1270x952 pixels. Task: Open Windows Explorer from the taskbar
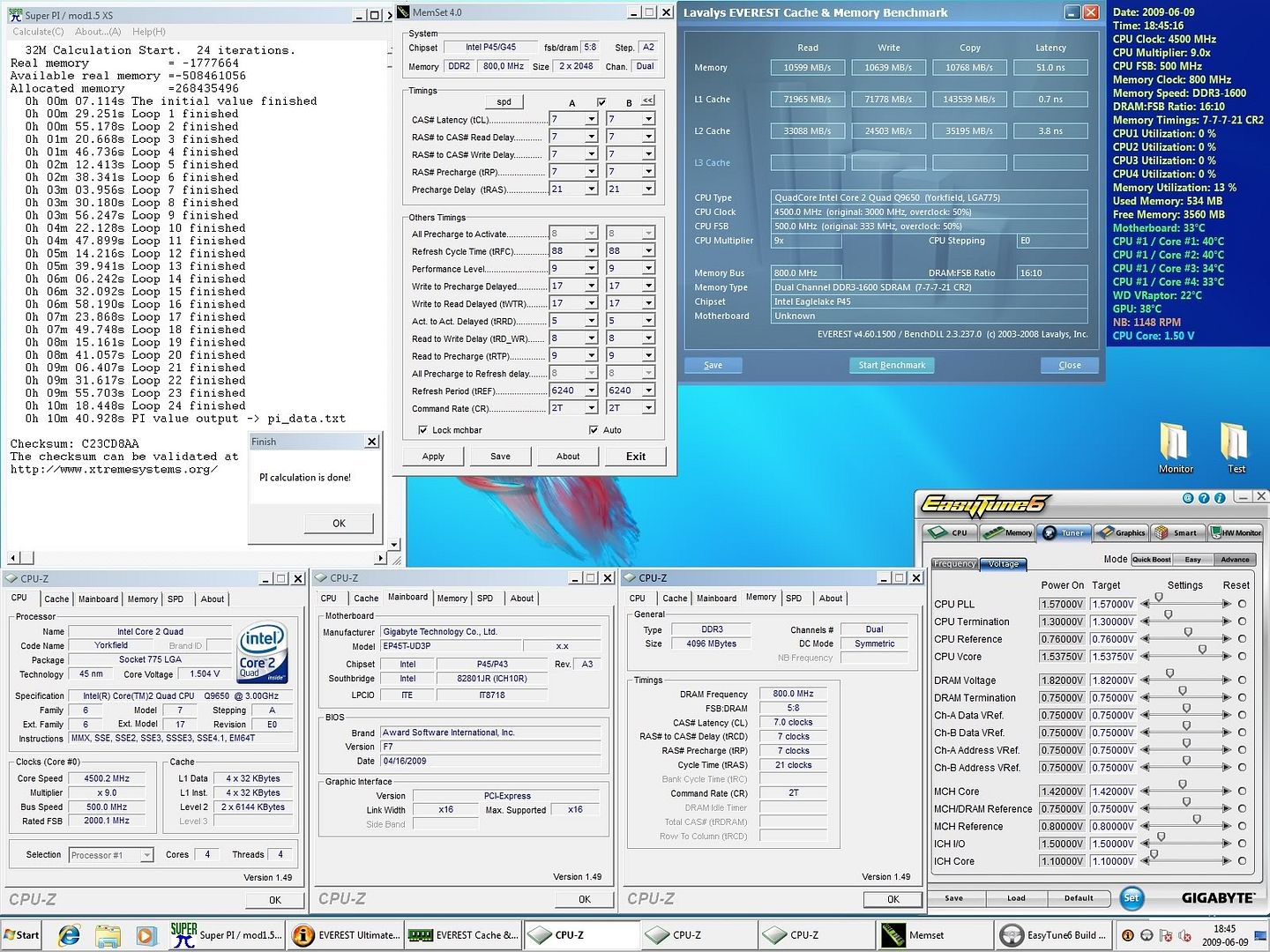(108, 935)
